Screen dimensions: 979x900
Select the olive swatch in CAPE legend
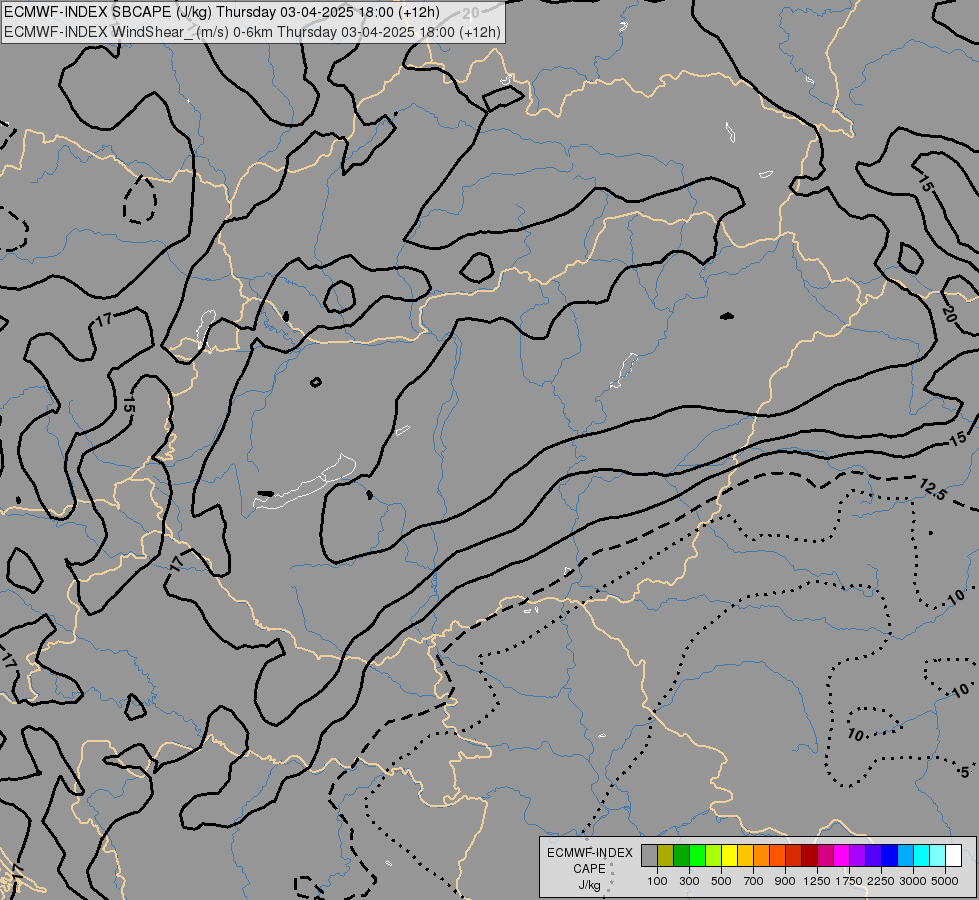[x=665, y=855]
